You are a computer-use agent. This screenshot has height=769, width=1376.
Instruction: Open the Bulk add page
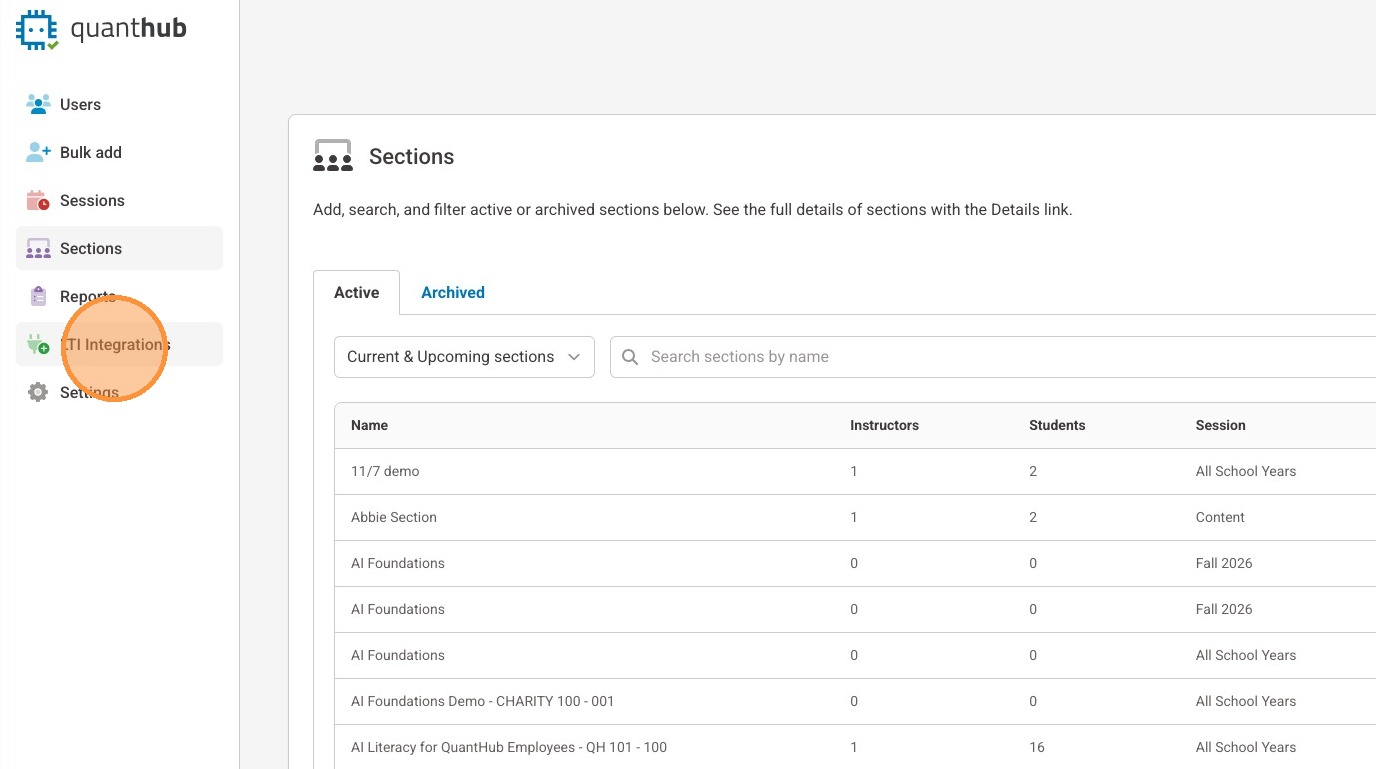pyautogui.click(x=91, y=152)
